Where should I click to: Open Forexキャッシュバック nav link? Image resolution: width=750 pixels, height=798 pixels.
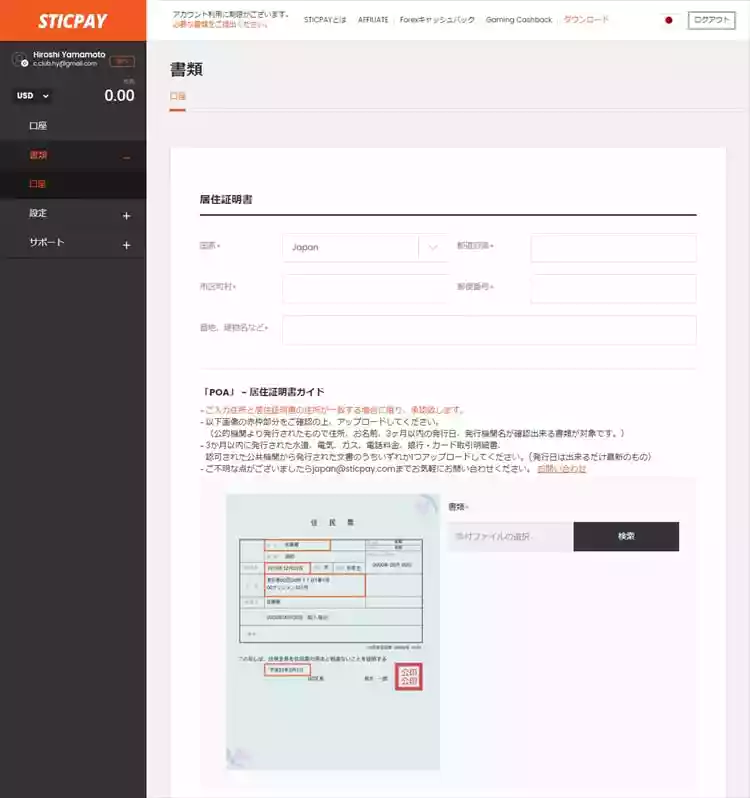click(x=437, y=20)
